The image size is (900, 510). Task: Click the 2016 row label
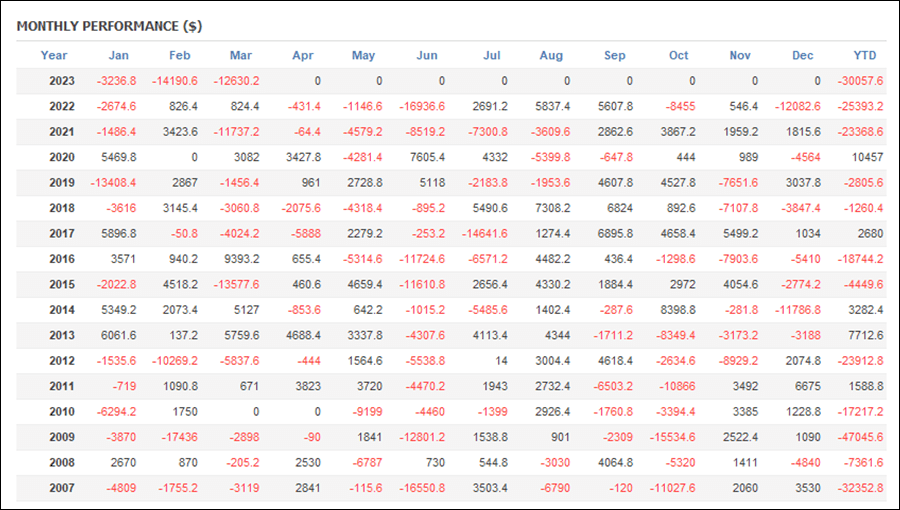62,259
